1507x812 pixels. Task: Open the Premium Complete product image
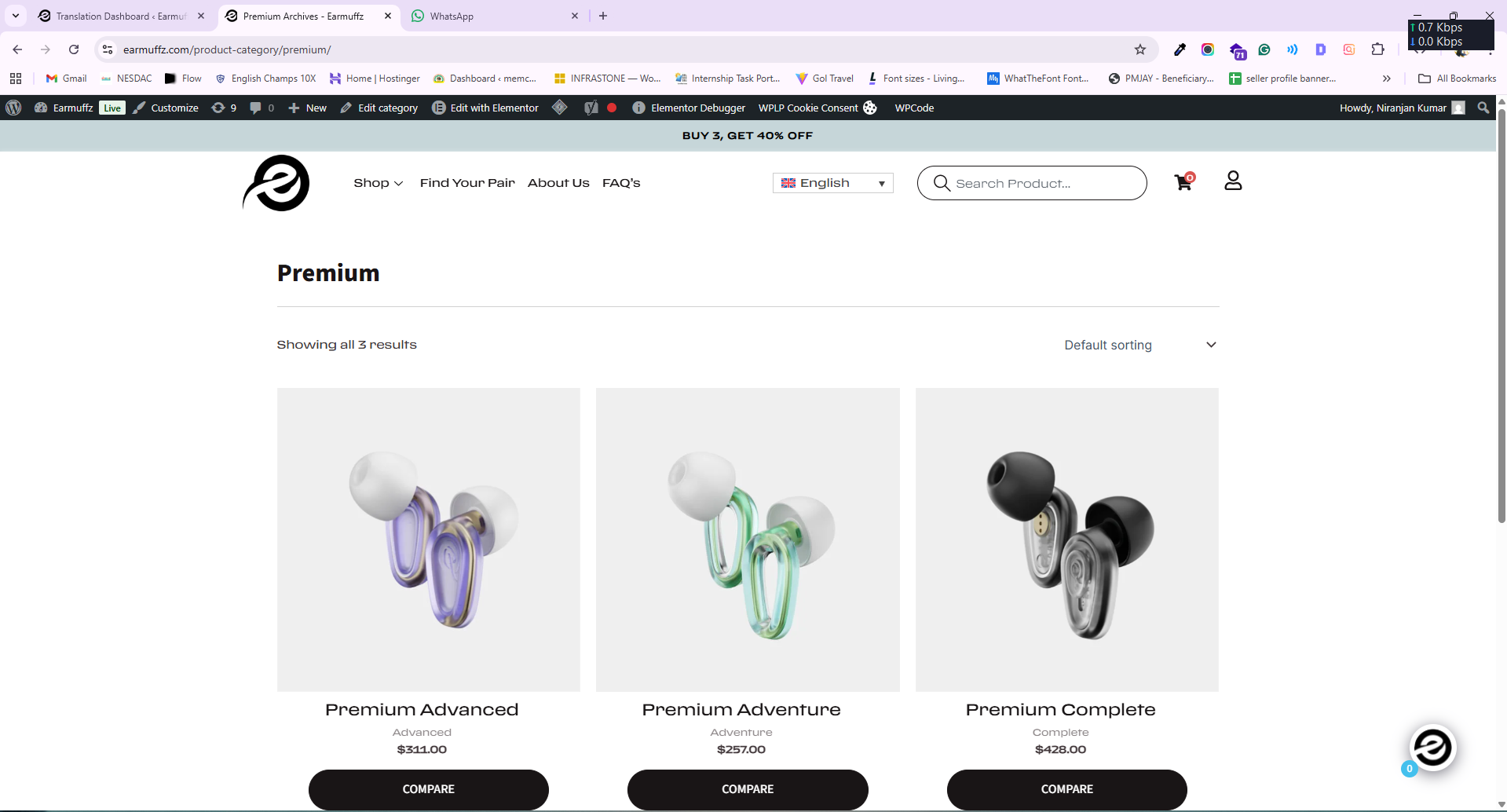(1066, 540)
